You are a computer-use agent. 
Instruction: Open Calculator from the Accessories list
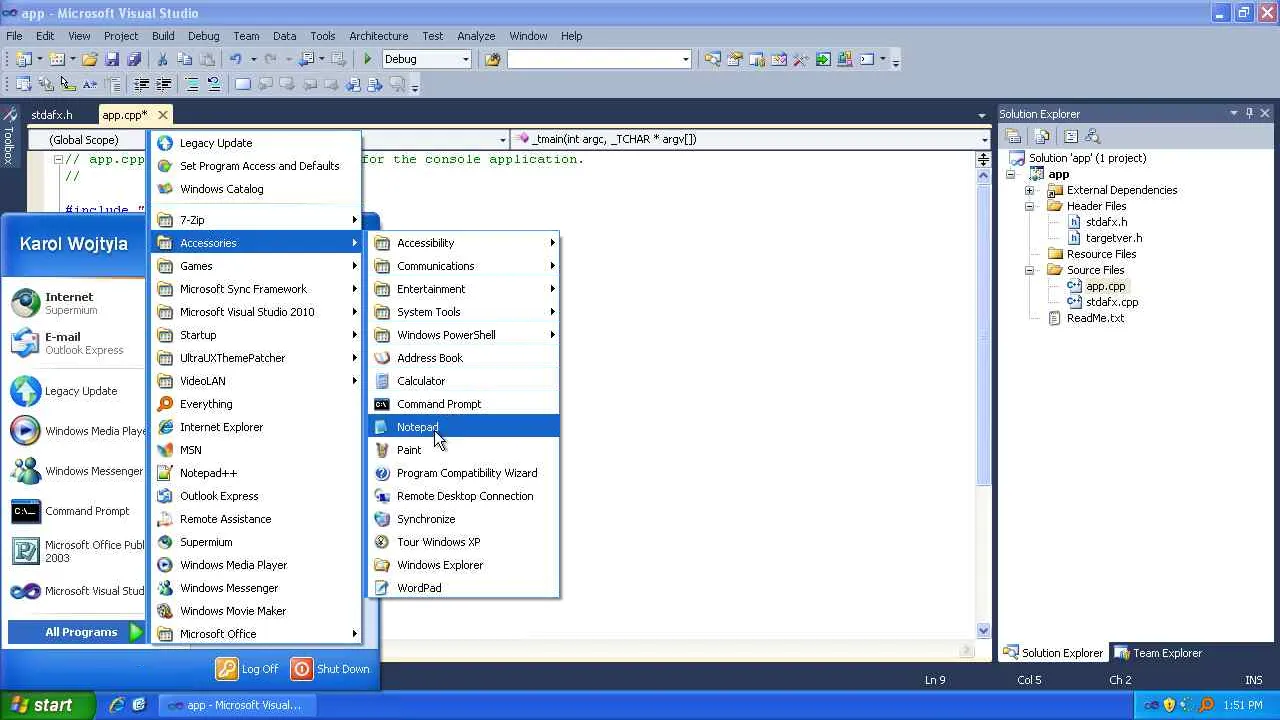pos(464,381)
